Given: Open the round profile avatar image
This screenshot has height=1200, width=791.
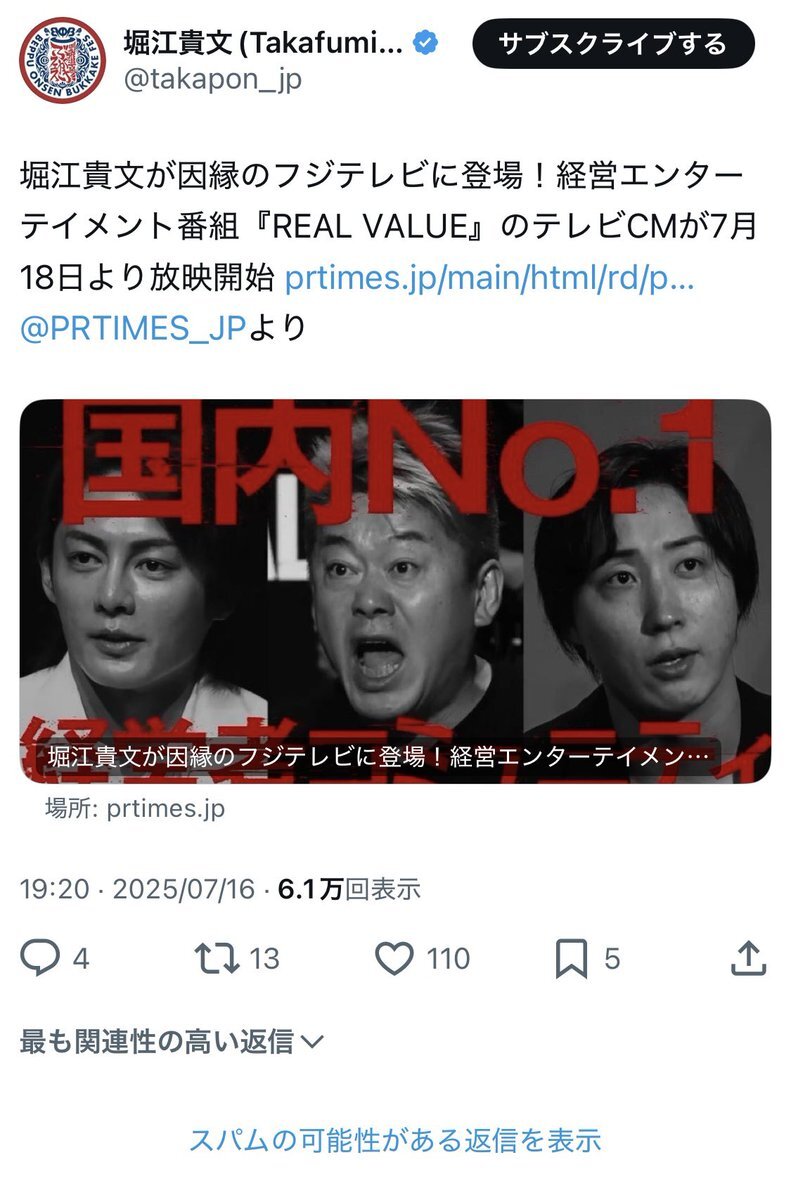Looking at the screenshot, I should (x=62, y=59).
